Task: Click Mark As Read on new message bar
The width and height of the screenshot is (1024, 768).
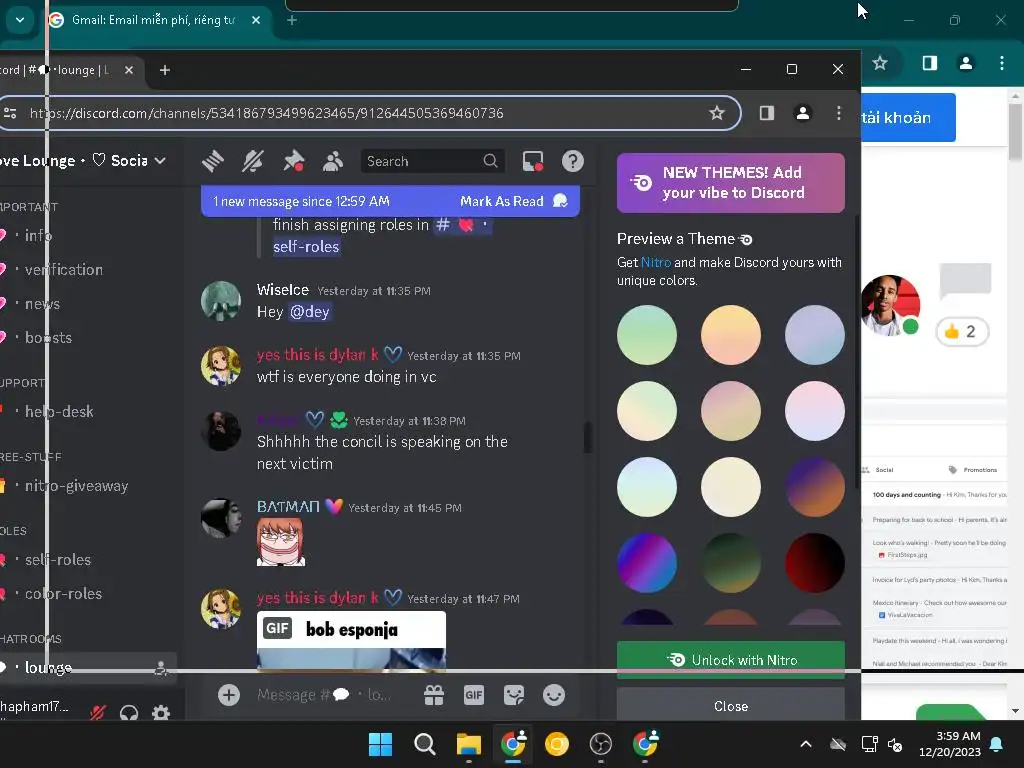Action: [513, 201]
